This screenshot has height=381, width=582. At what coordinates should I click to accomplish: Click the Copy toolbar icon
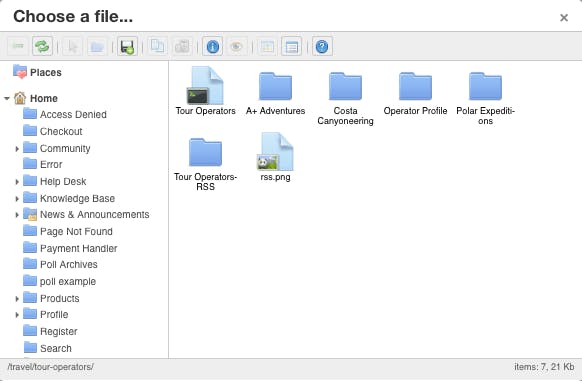(158, 46)
